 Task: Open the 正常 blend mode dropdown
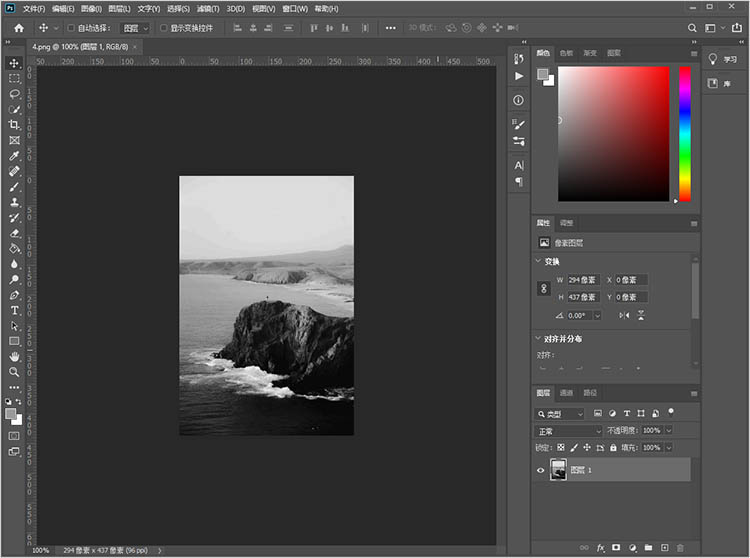point(568,430)
